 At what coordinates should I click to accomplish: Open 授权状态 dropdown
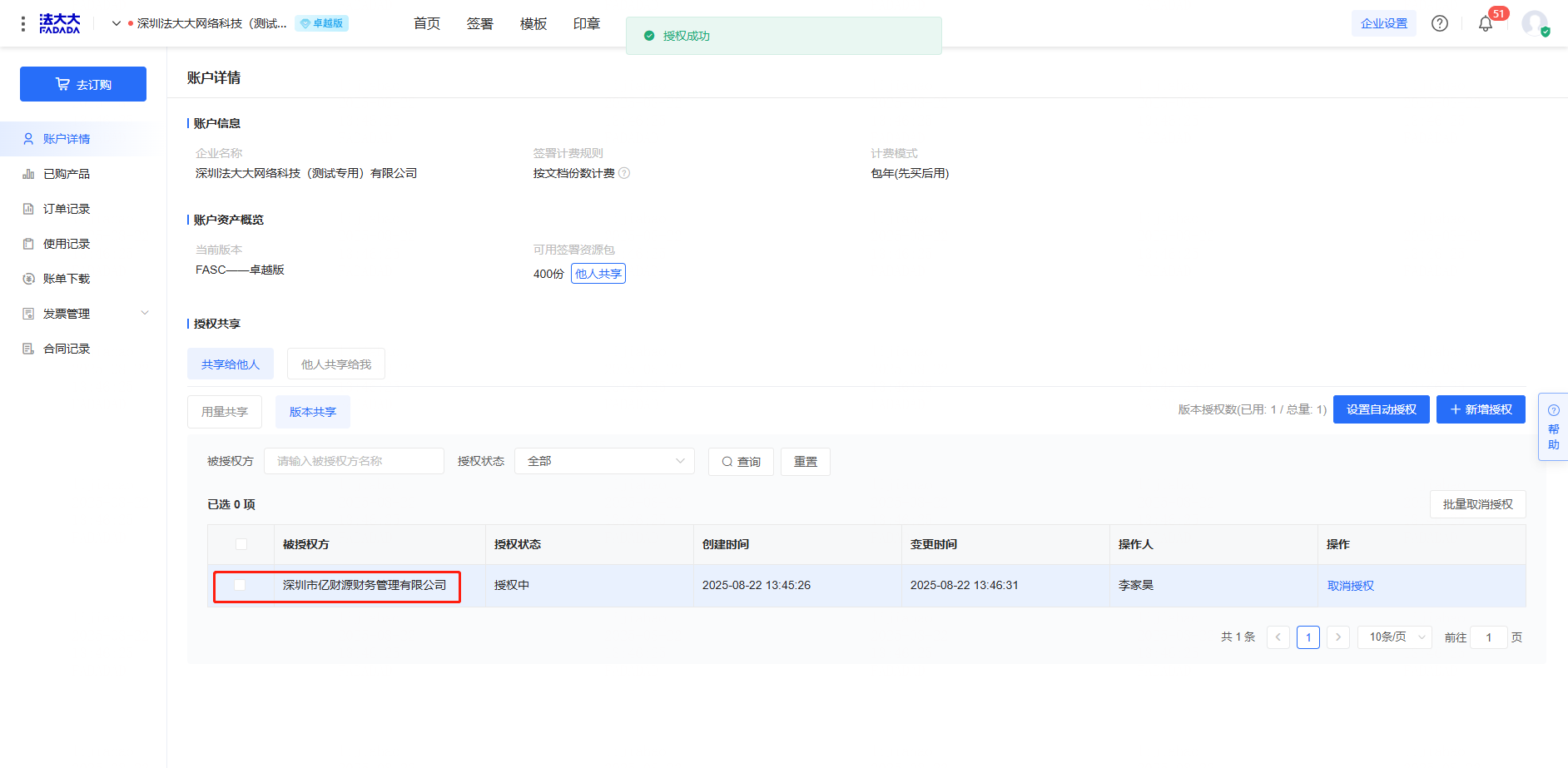604,461
